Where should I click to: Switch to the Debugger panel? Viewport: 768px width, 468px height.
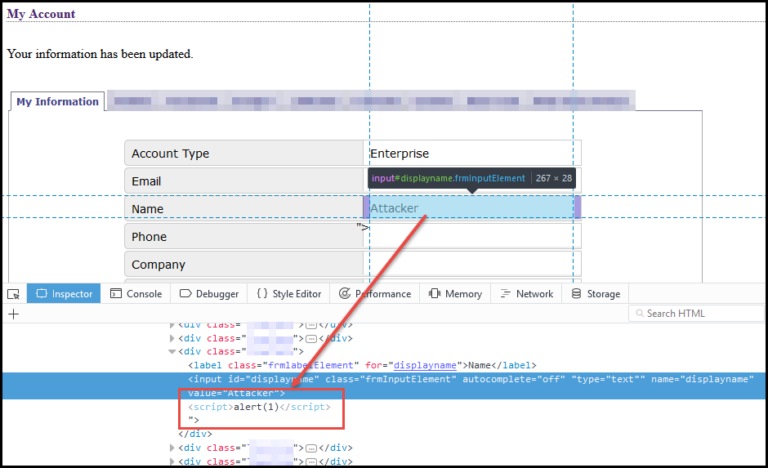point(209,294)
